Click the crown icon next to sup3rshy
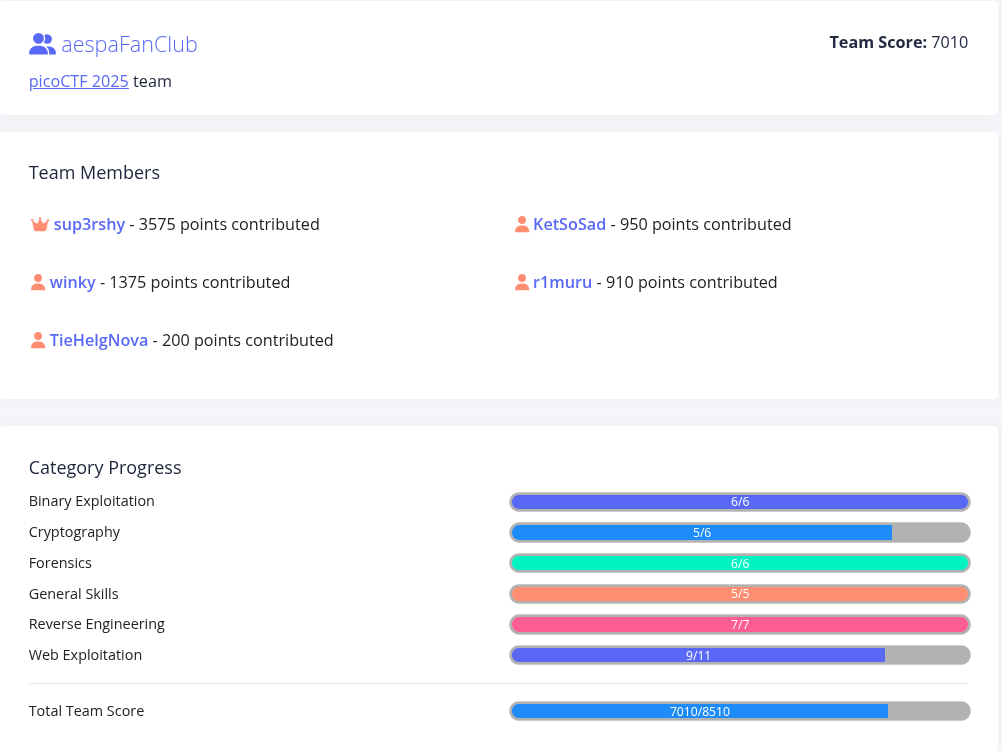 coord(40,225)
